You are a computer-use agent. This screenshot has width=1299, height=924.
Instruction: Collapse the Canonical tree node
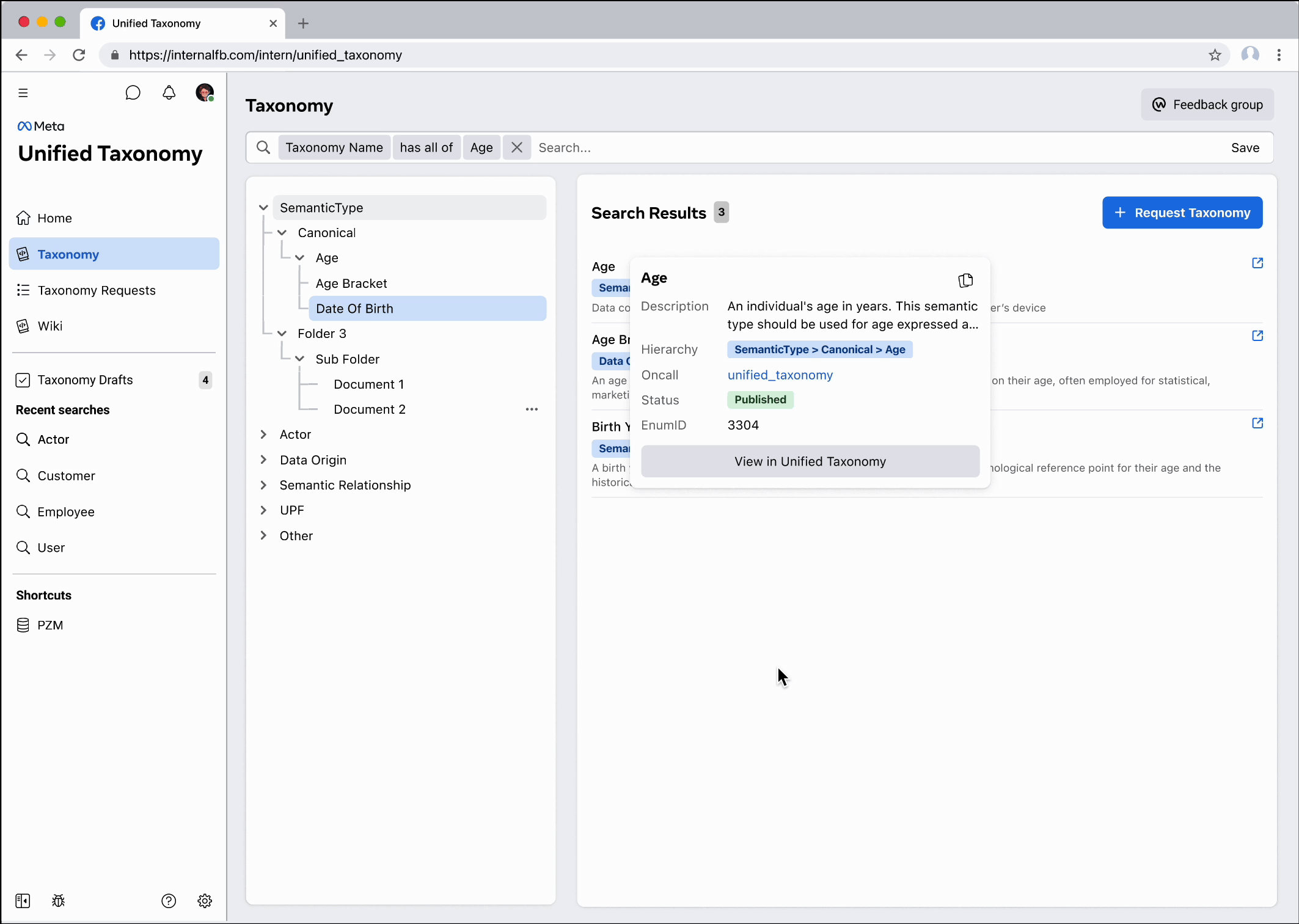(x=282, y=233)
